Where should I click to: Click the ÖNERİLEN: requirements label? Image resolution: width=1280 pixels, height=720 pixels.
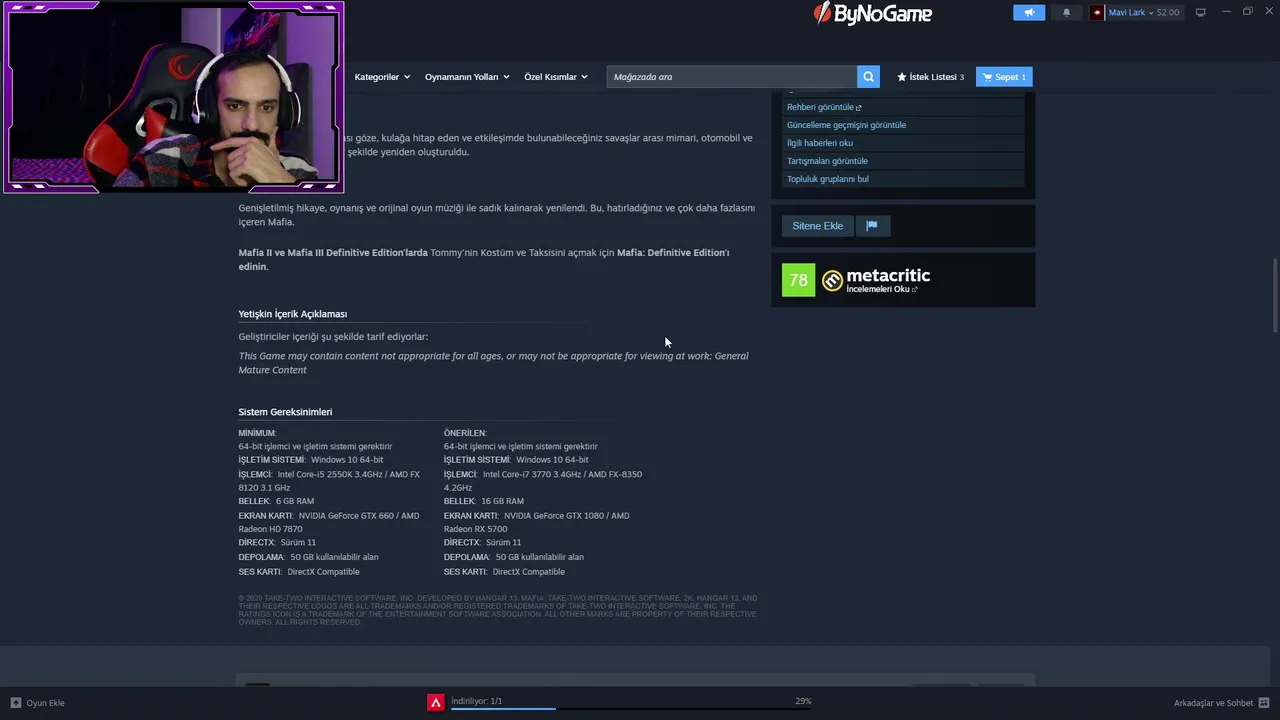[465, 433]
